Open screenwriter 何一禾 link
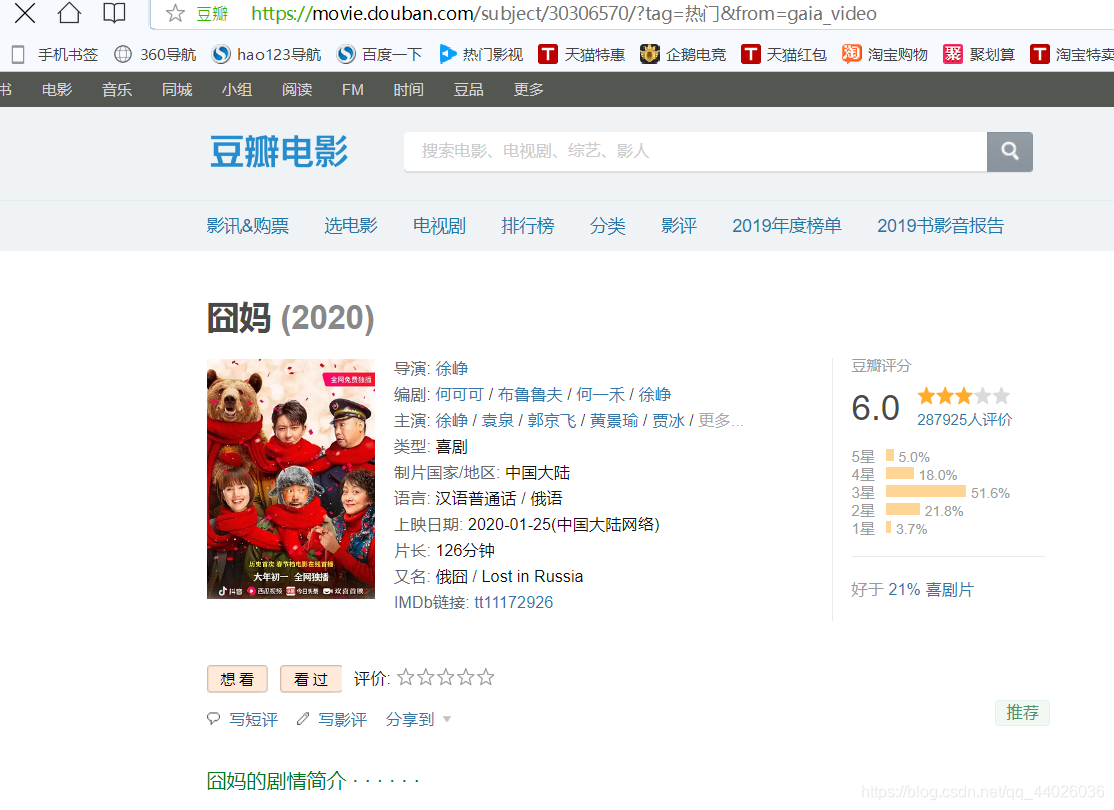This screenshot has height=810, width=1114. click(x=601, y=394)
